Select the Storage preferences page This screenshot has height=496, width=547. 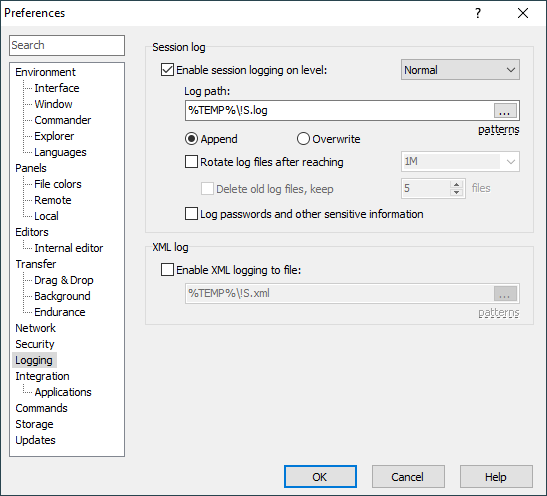coord(34,424)
